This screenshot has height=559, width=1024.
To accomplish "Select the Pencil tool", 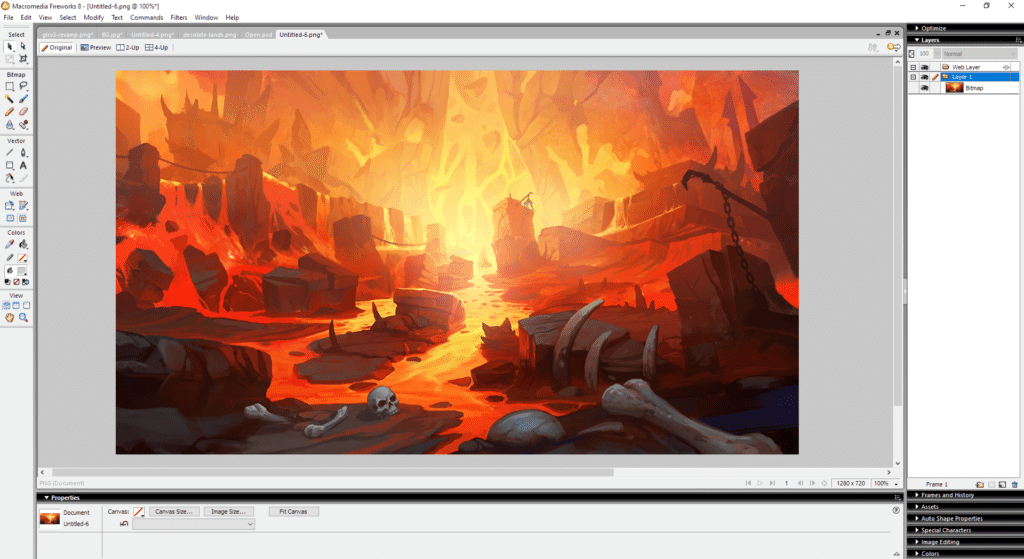I will pos(10,112).
